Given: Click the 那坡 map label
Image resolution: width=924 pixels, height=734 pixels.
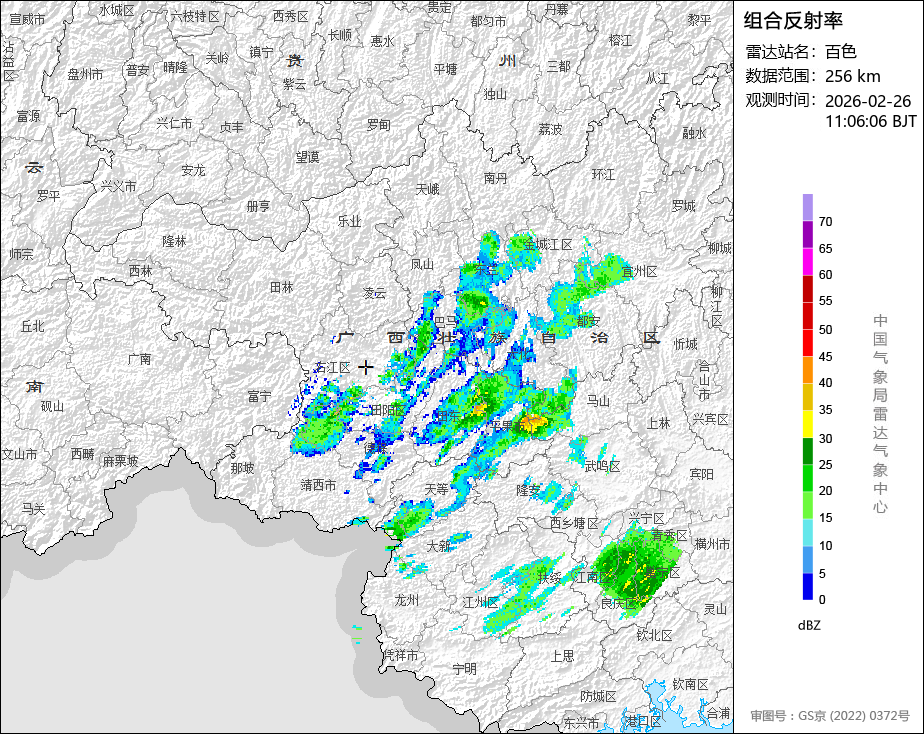Looking at the screenshot, I should pos(242,468).
